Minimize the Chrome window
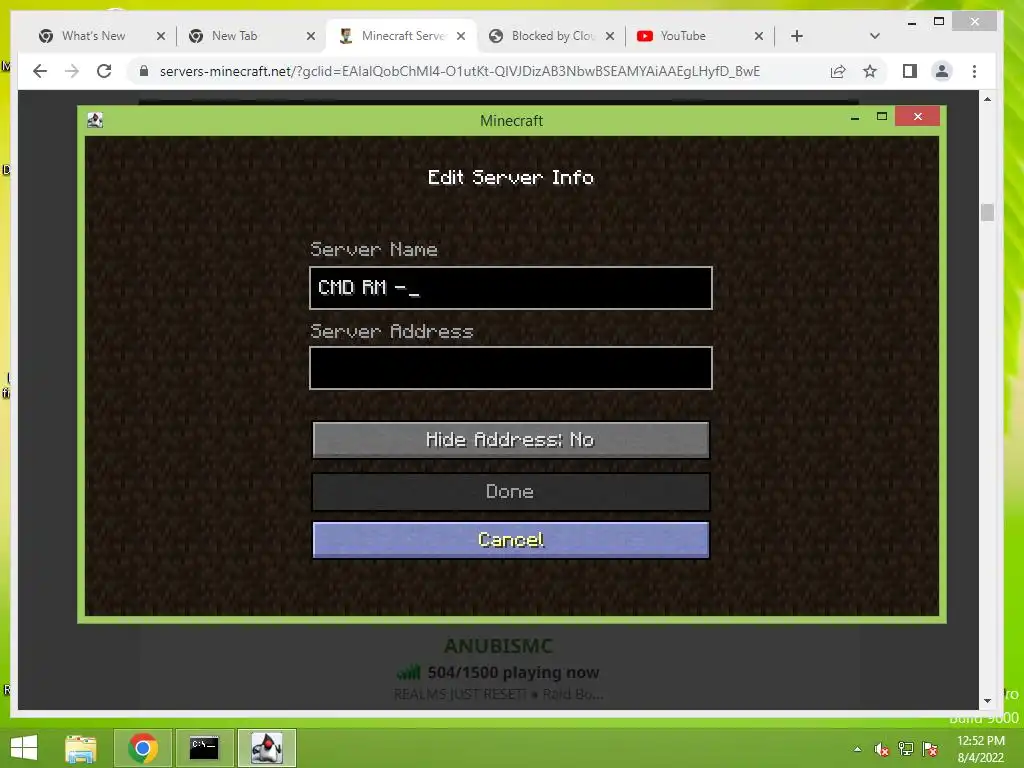 point(912,22)
